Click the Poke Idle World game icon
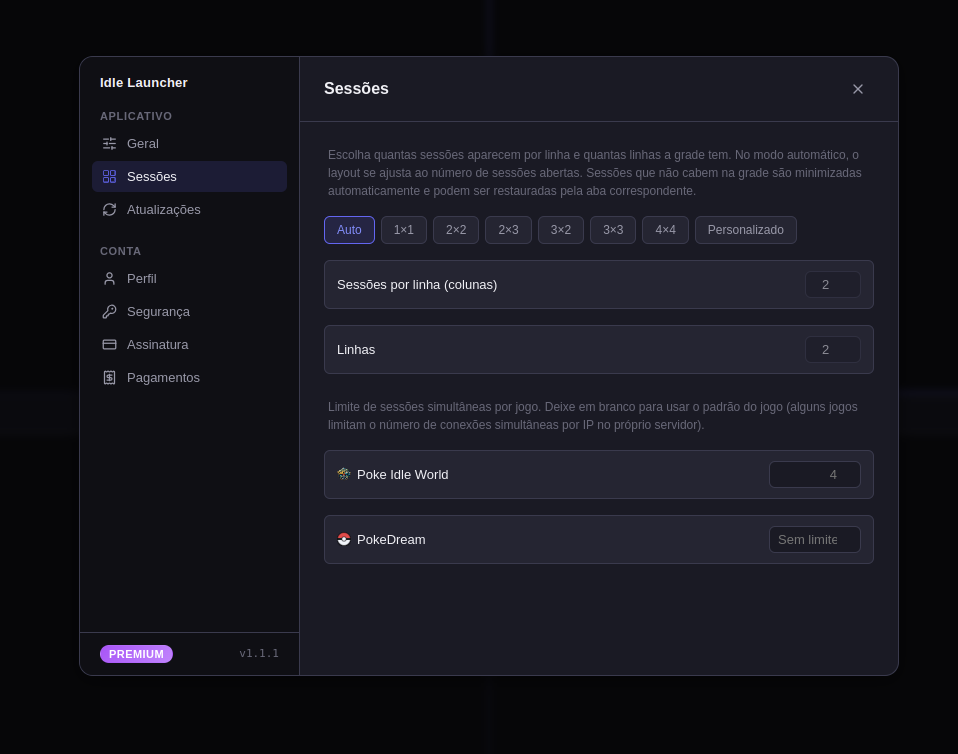Screen dimensions: 958x754 tap(344, 474)
